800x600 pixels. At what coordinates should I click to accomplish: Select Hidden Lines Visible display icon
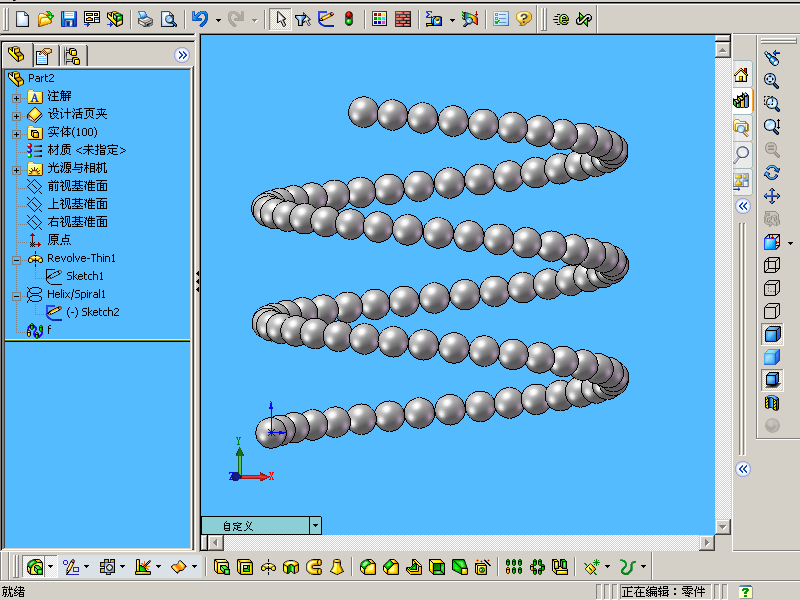(x=771, y=288)
